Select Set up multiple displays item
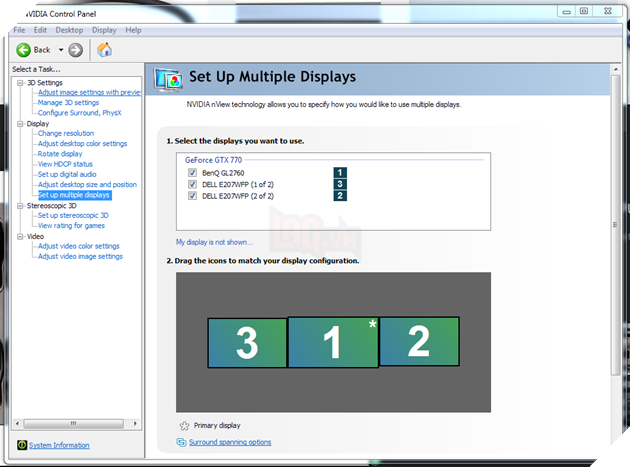Viewport: 630px width, 467px height. pyautogui.click(x=74, y=195)
